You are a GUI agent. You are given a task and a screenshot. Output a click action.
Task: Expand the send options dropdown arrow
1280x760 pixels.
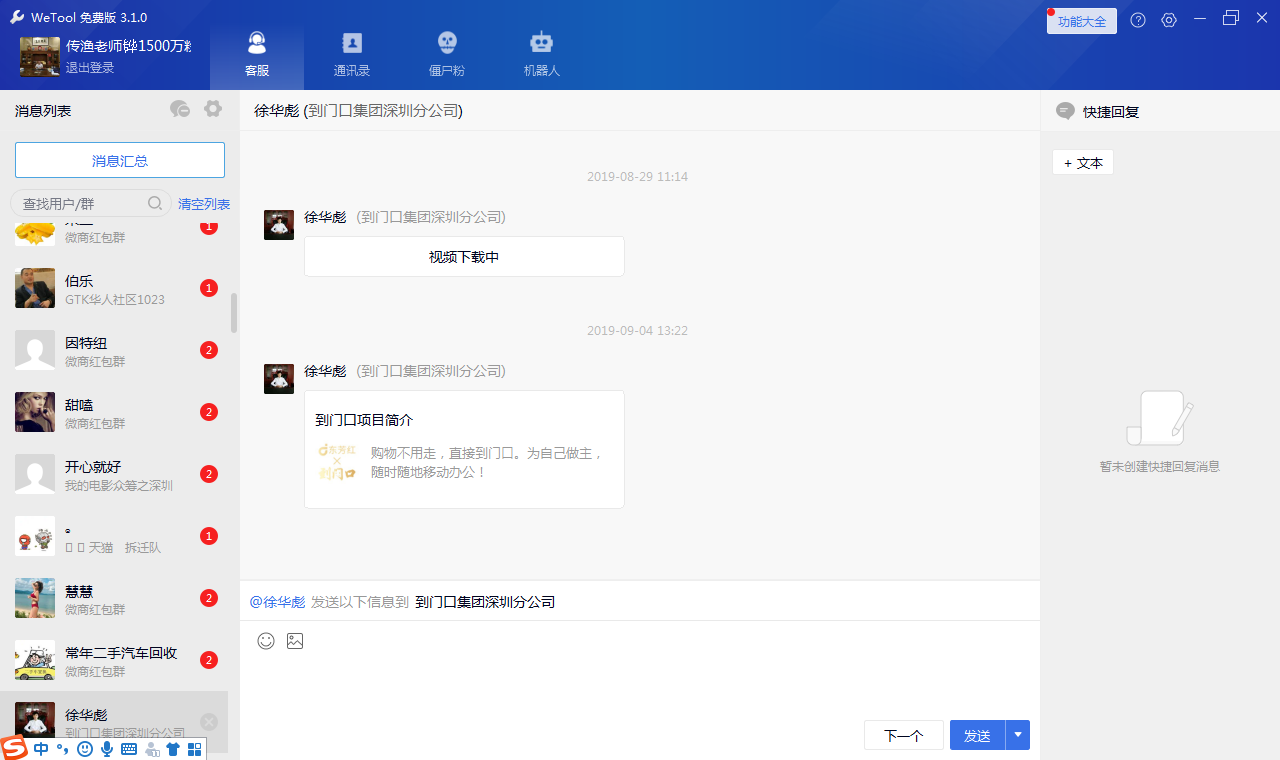1018,735
